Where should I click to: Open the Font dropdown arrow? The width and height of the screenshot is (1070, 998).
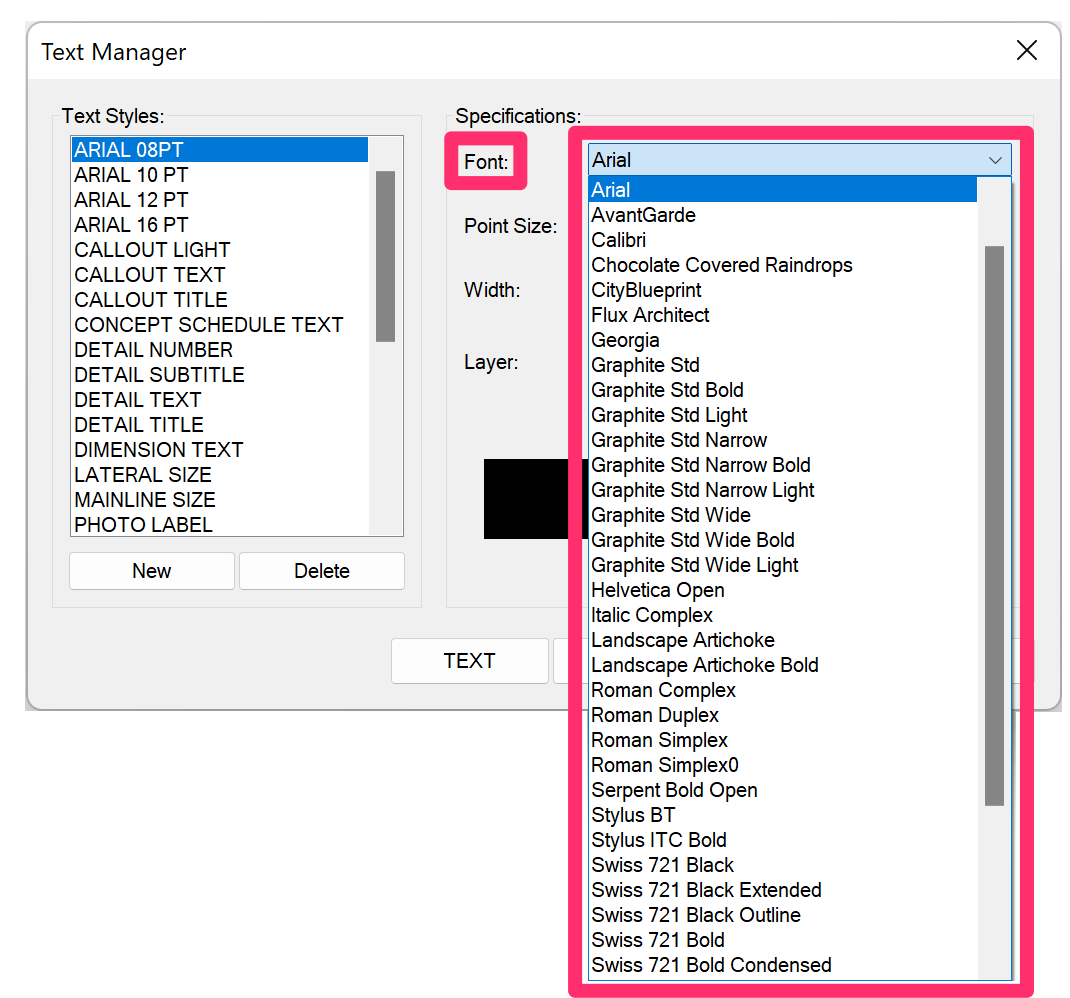pos(995,160)
